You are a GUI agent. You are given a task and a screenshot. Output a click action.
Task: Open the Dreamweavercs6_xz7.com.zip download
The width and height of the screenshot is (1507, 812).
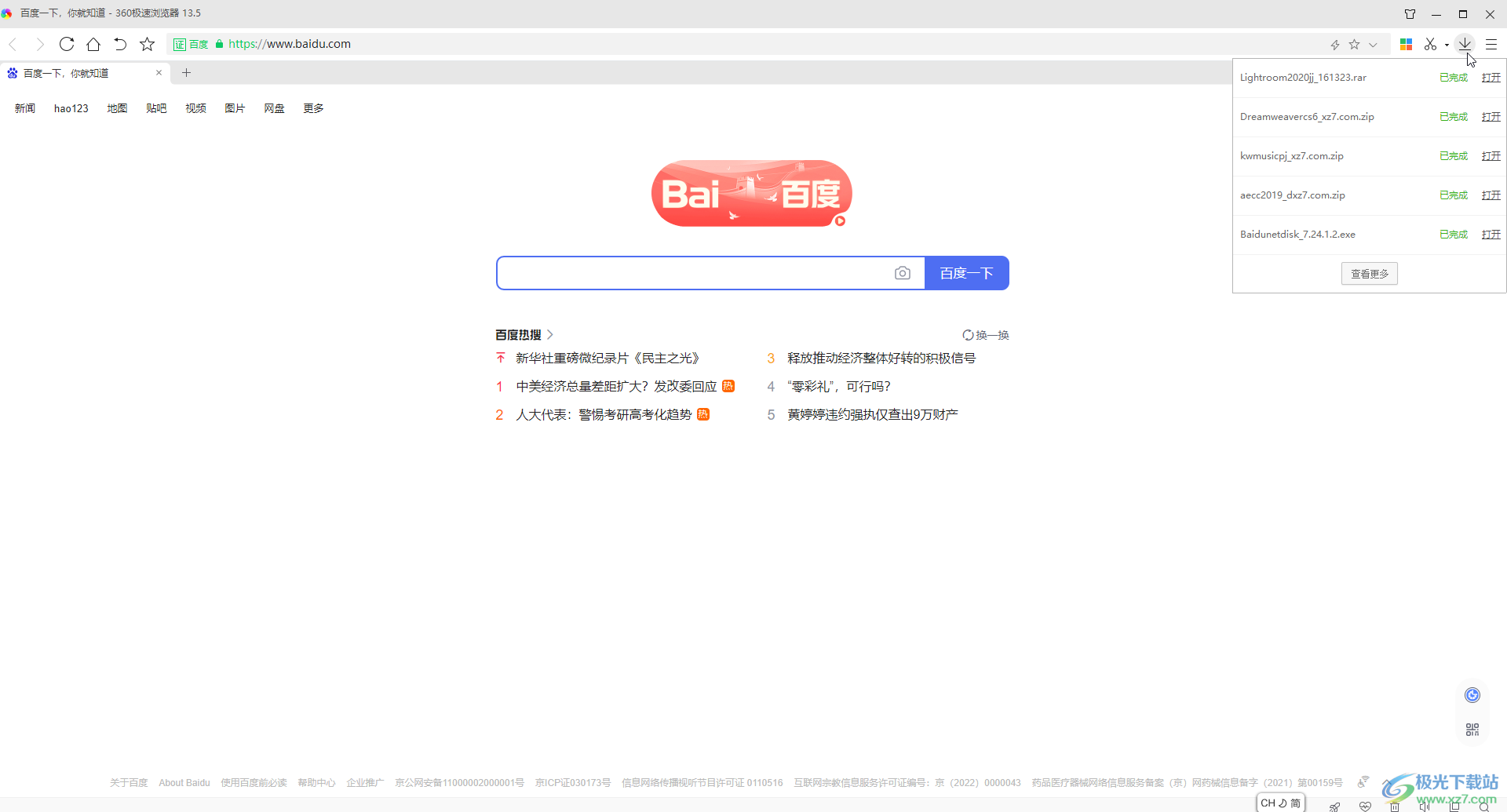(1491, 117)
